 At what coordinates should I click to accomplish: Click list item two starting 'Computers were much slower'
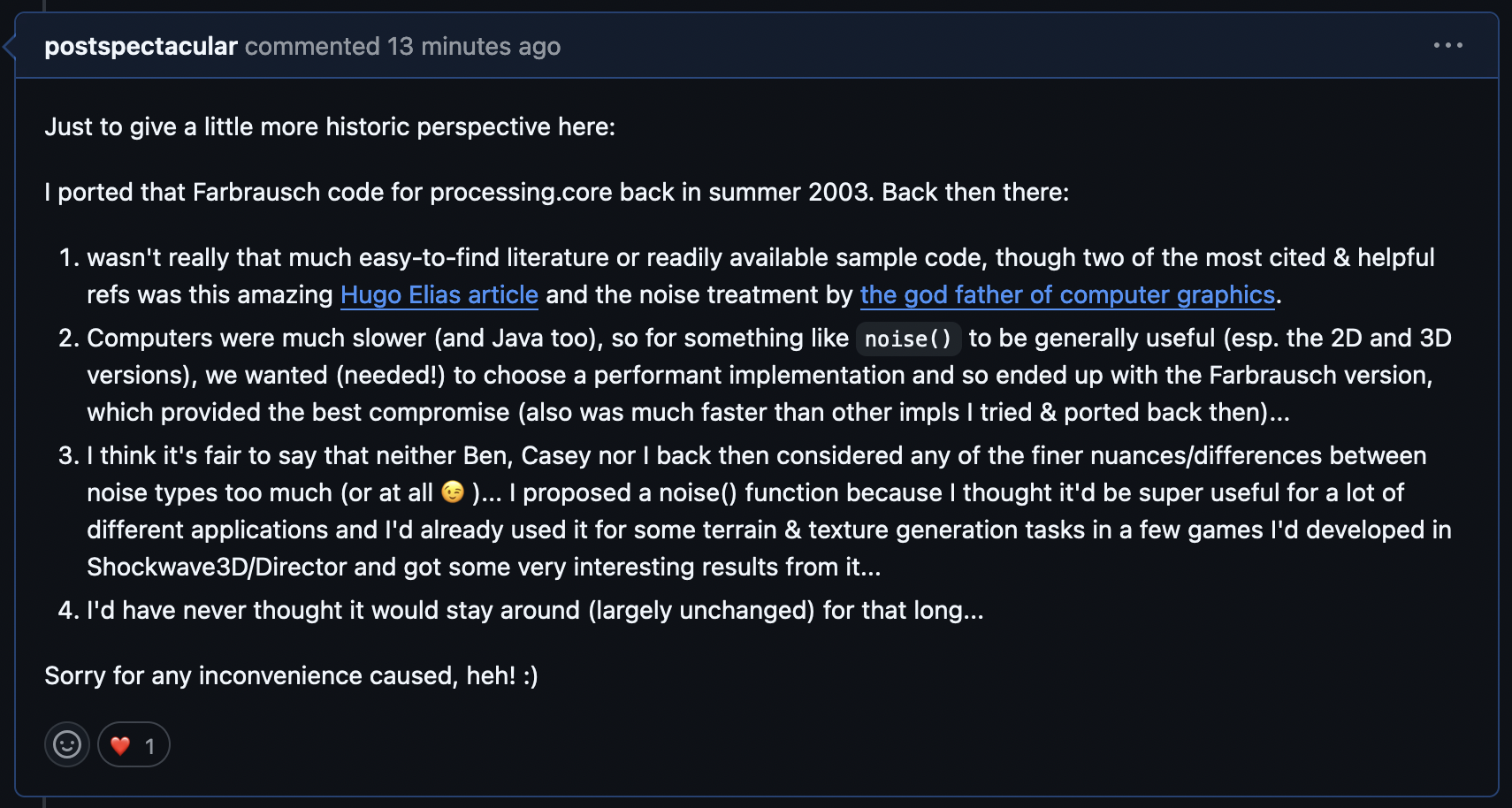769,375
